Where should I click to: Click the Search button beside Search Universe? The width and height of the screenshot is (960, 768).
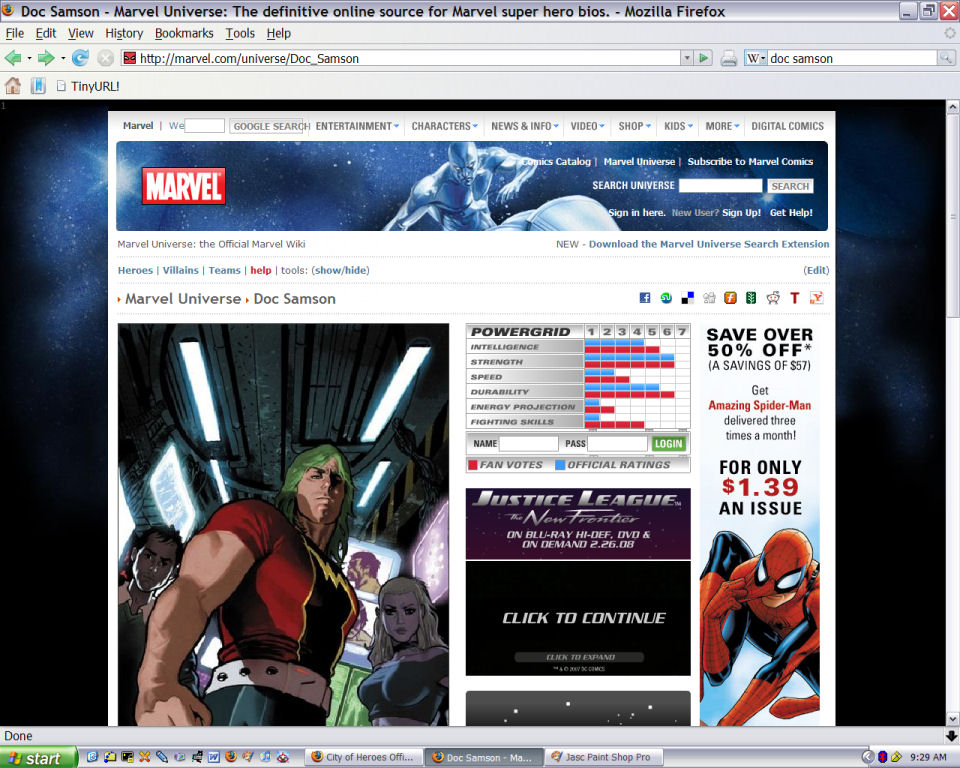790,186
